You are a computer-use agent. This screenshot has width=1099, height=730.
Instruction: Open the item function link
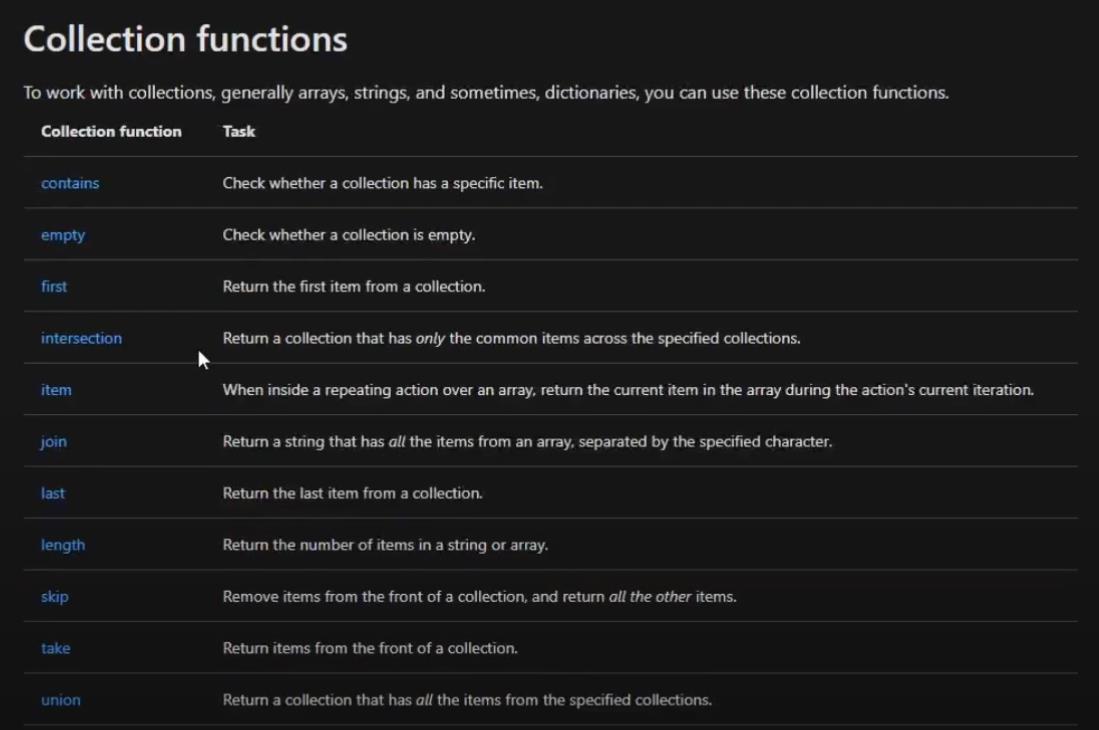[56, 390]
